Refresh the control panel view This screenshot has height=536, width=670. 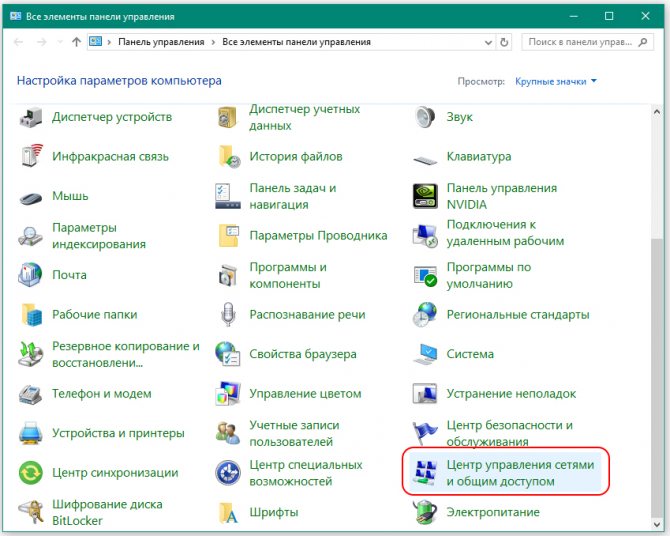pos(504,42)
